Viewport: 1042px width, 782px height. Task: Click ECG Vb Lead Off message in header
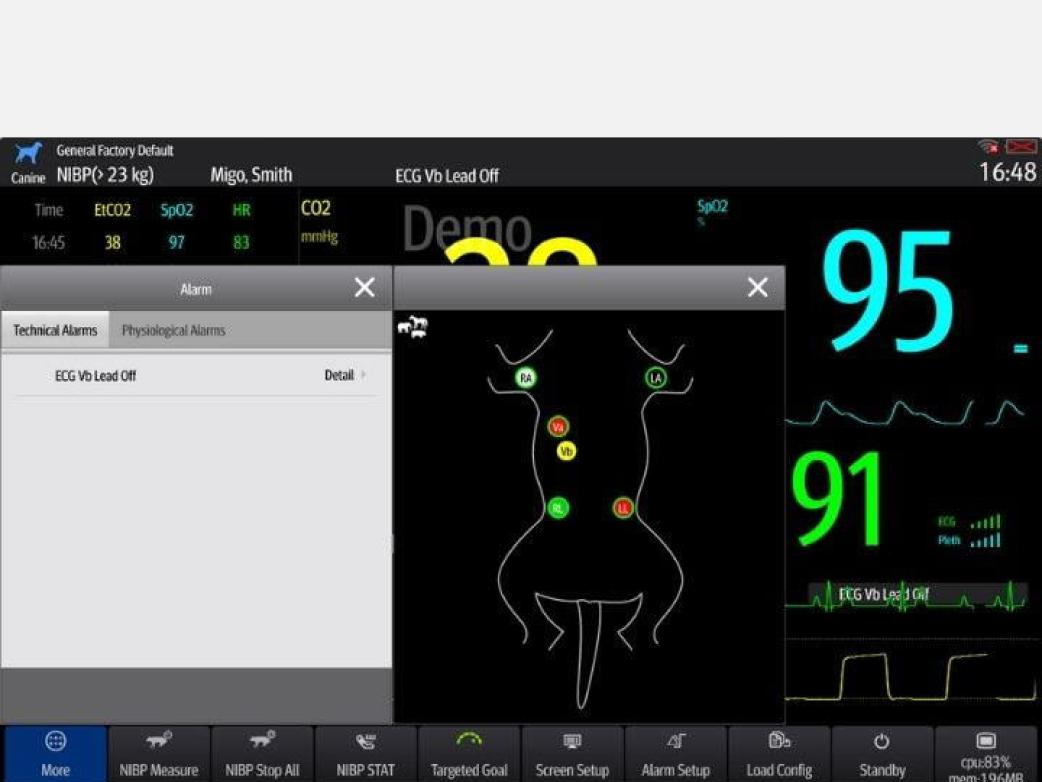tap(447, 176)
